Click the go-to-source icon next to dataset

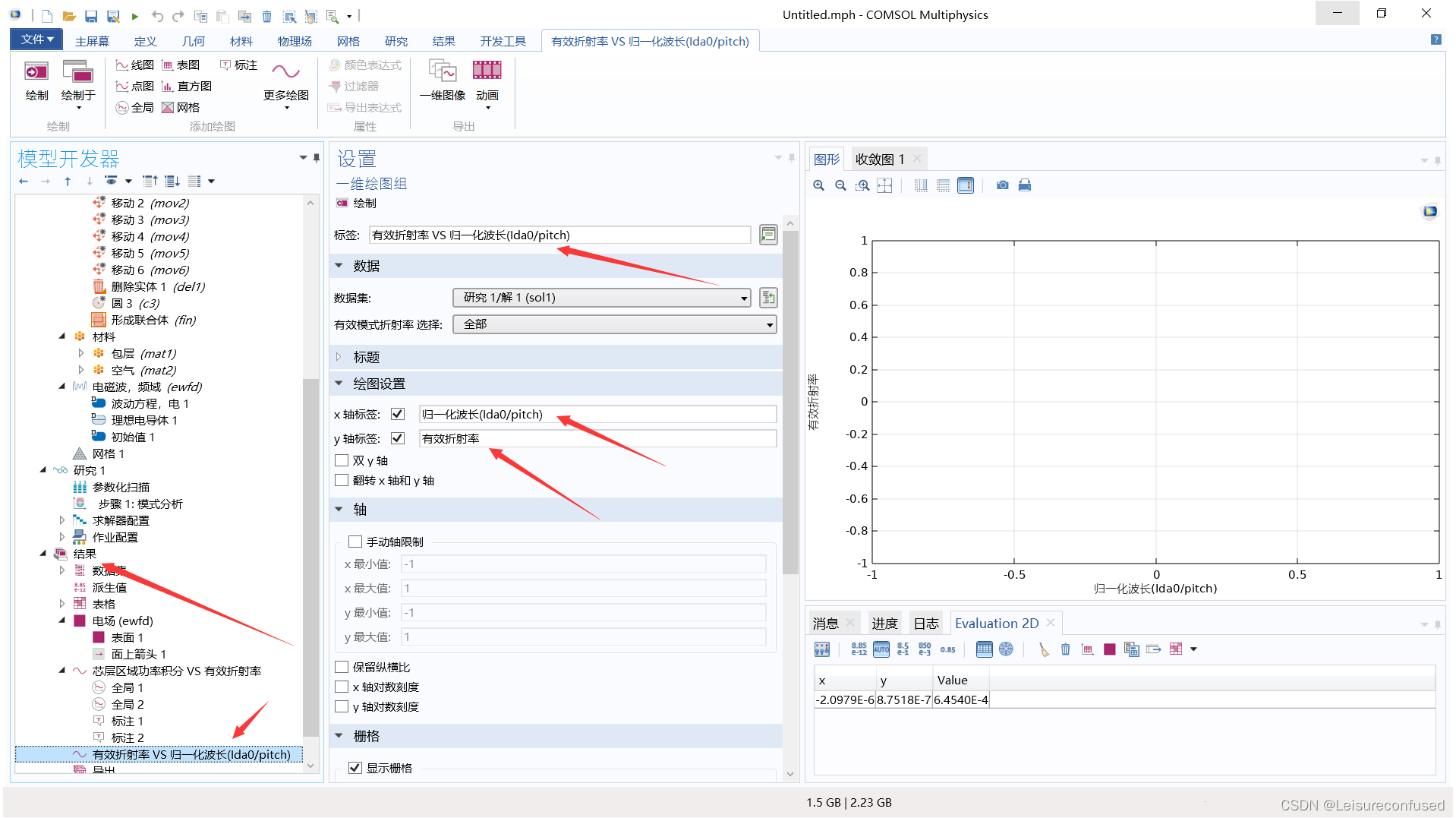coord(768,298)
